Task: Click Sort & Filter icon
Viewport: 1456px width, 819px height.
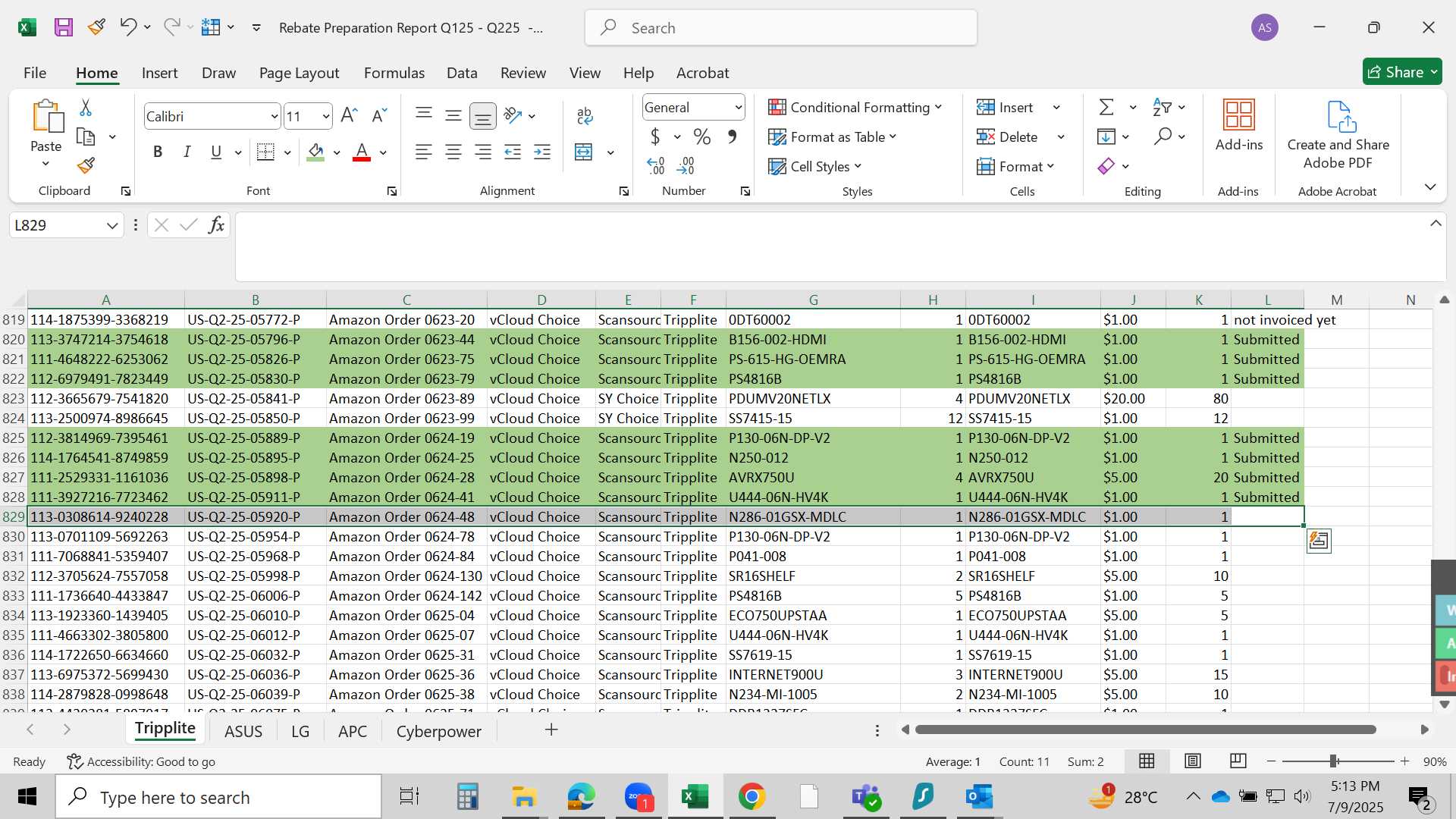Action: [1162, 108]
